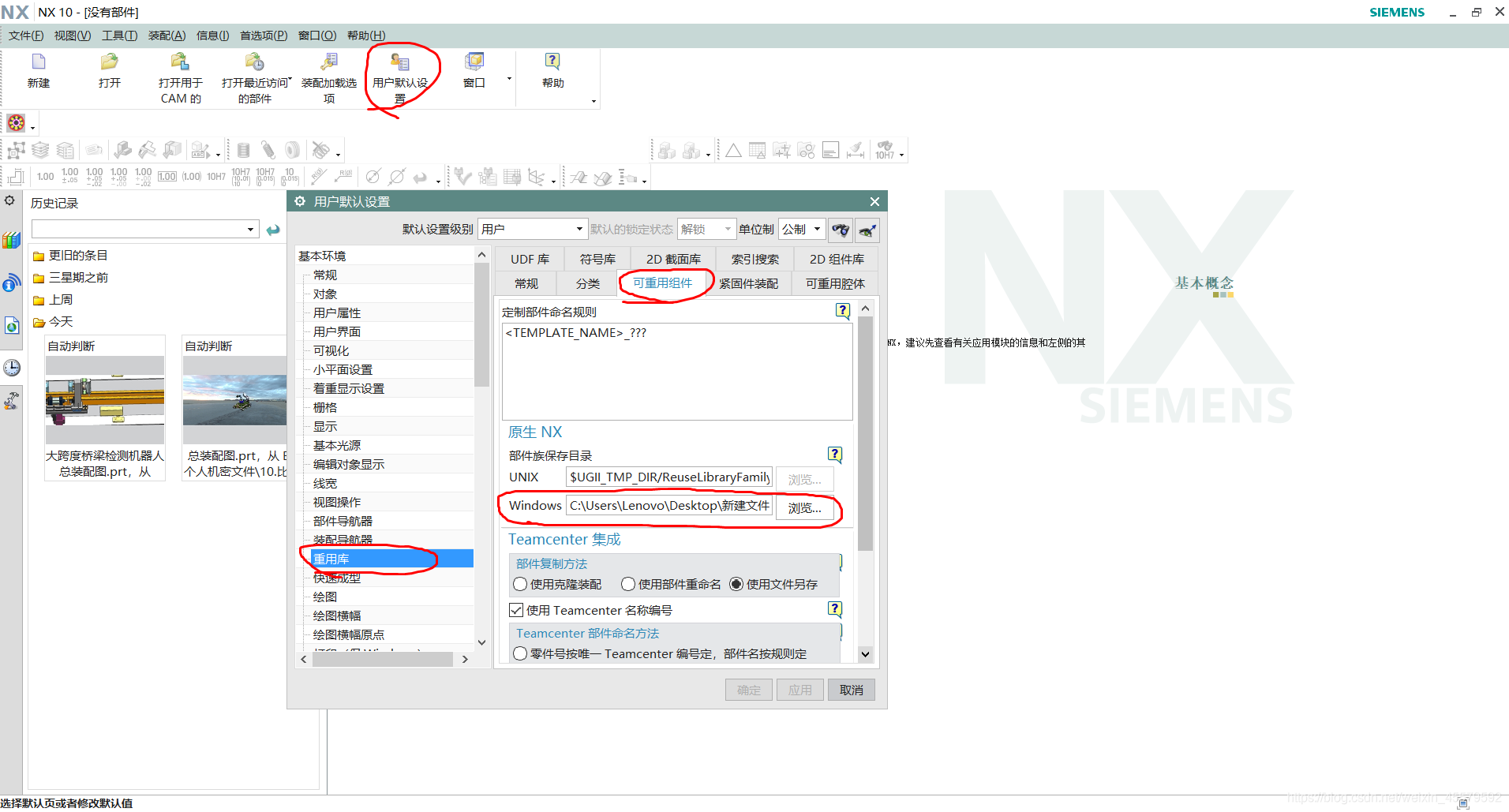
Task: Open the 装配(A) menu
Action: point(167,36)
